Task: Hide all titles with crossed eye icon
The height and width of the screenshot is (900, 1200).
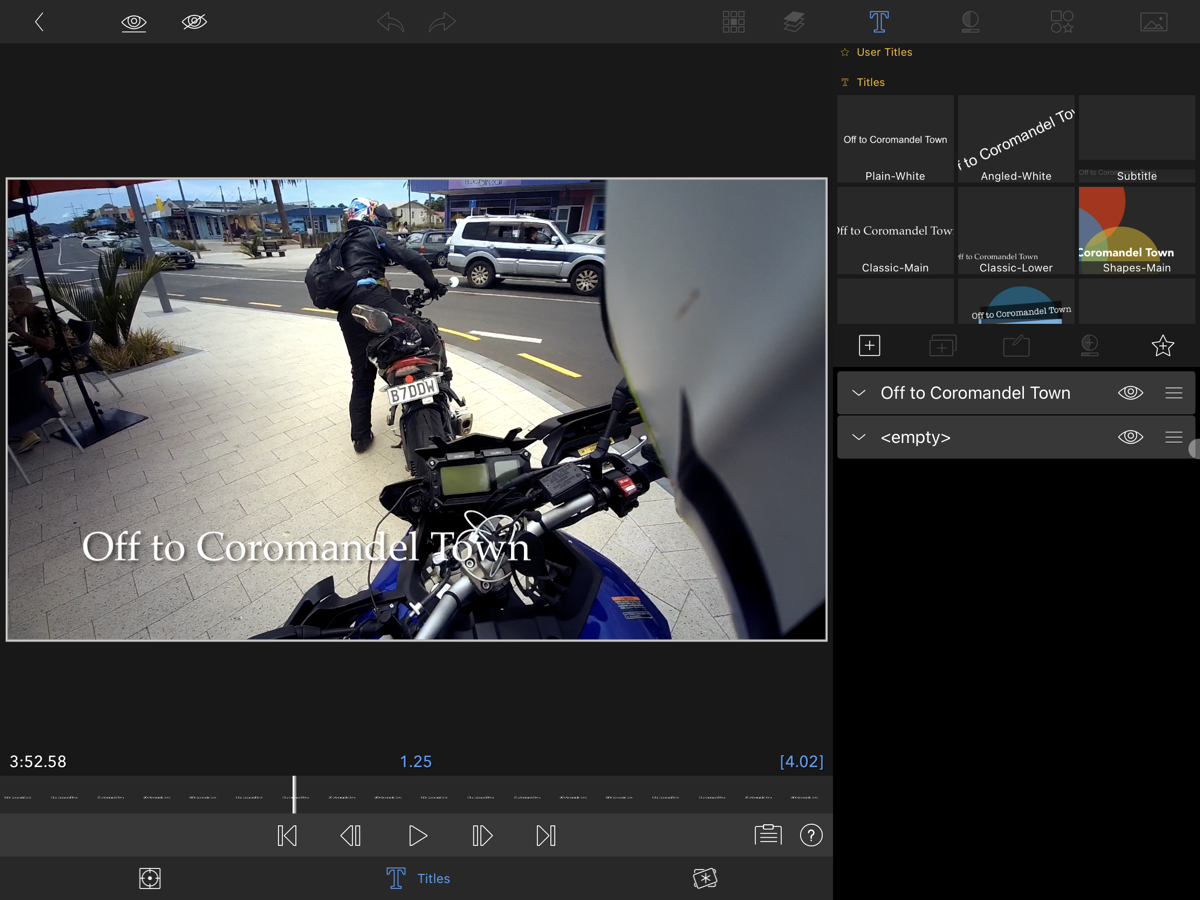Action: click(194, 22)
